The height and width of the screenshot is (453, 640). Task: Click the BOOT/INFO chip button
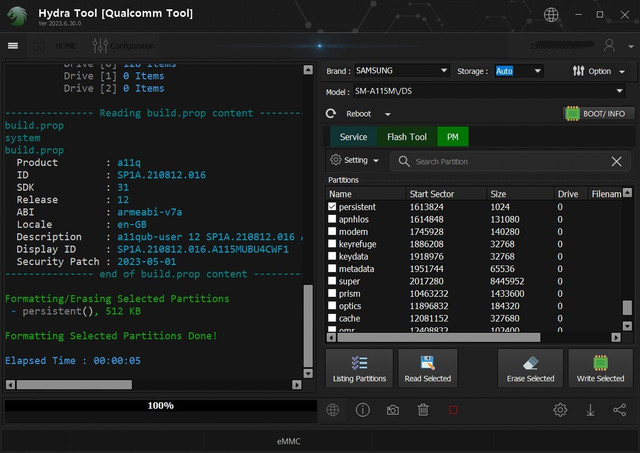click(599, 113)
